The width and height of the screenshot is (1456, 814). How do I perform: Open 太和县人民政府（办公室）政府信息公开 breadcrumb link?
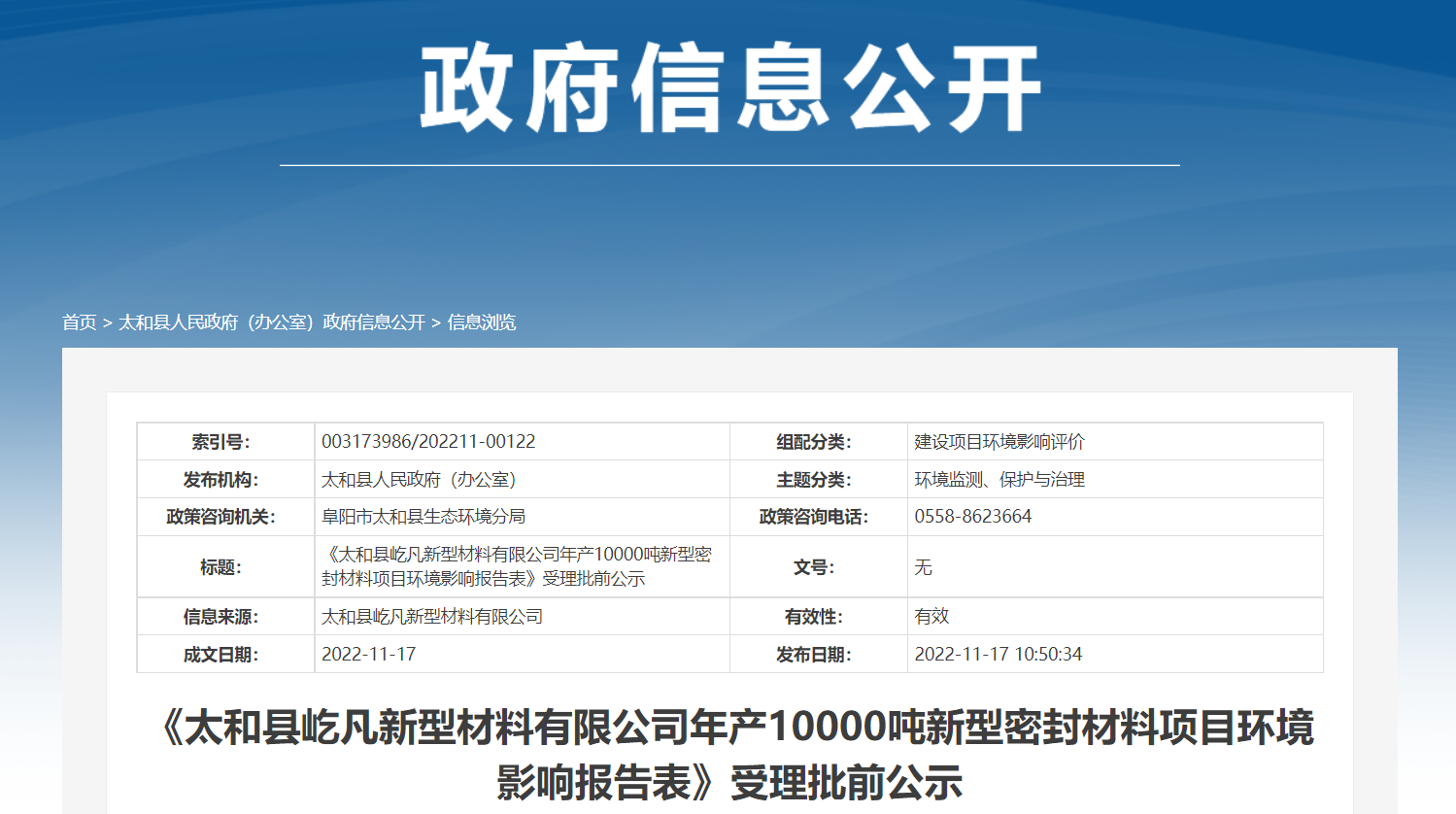click(272, 322)
